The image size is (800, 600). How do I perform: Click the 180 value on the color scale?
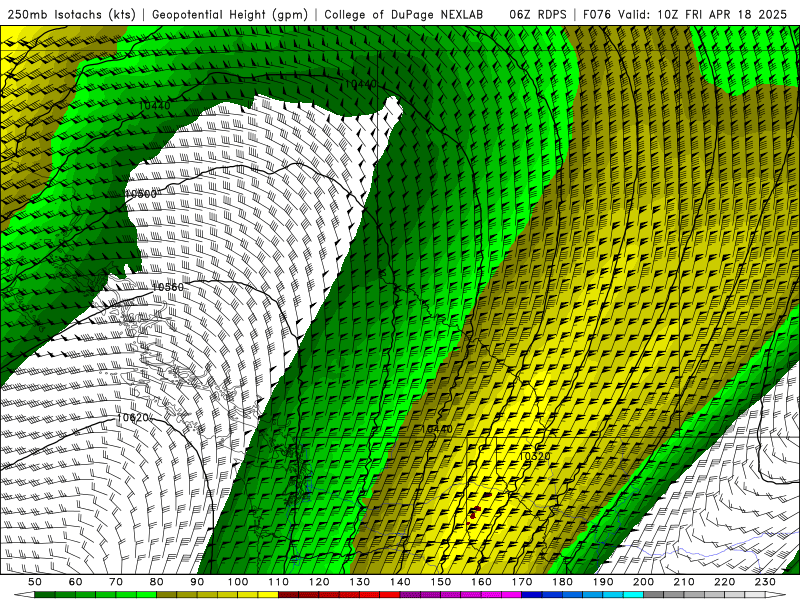[x=562, y=582]
